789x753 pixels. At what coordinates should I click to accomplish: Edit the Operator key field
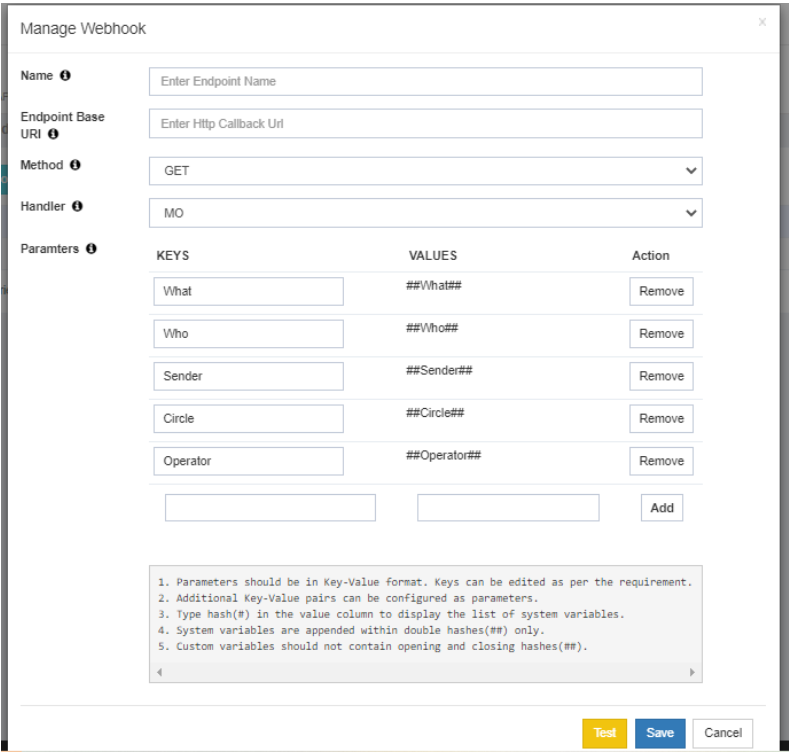pos(249,461)
